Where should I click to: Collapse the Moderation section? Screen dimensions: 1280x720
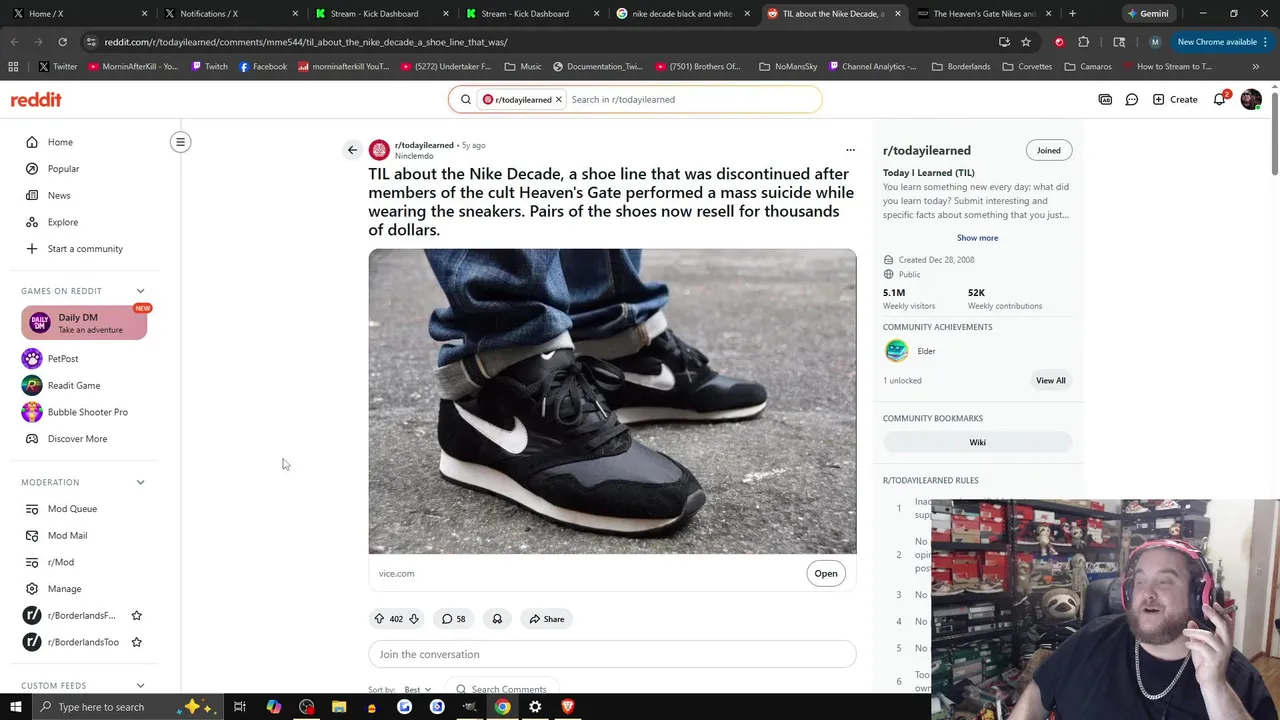click(x=140, y=482)
